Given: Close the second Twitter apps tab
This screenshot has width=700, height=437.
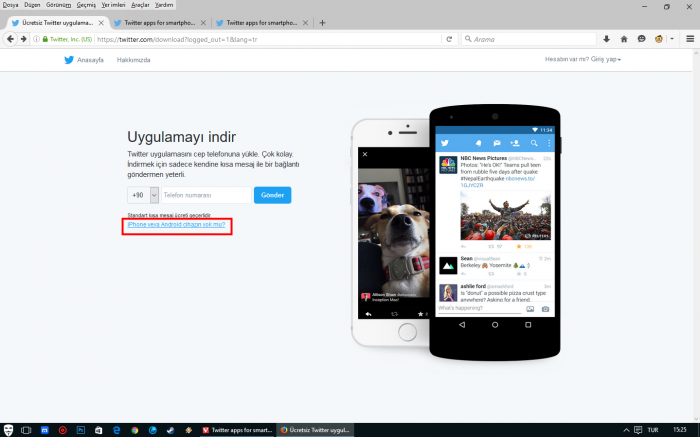Looking at the screenshot, I should 203,23.
